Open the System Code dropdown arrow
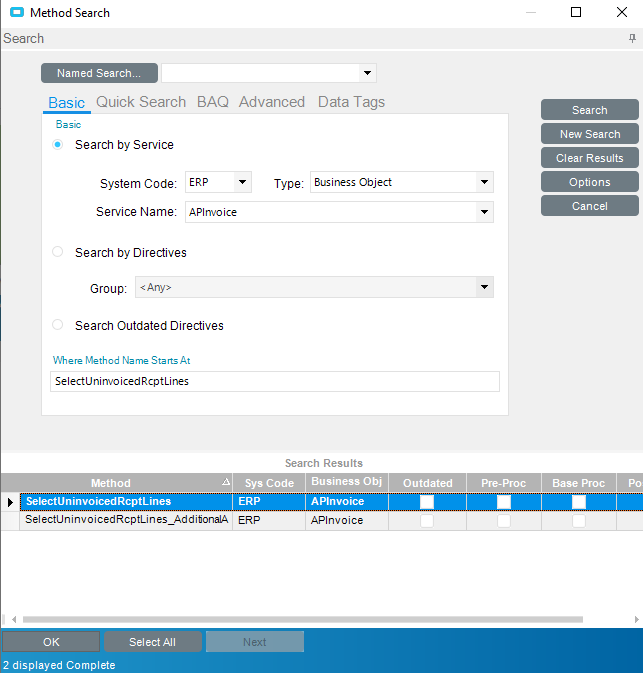Screen dimensions: 643x673 tap(243, 182)
